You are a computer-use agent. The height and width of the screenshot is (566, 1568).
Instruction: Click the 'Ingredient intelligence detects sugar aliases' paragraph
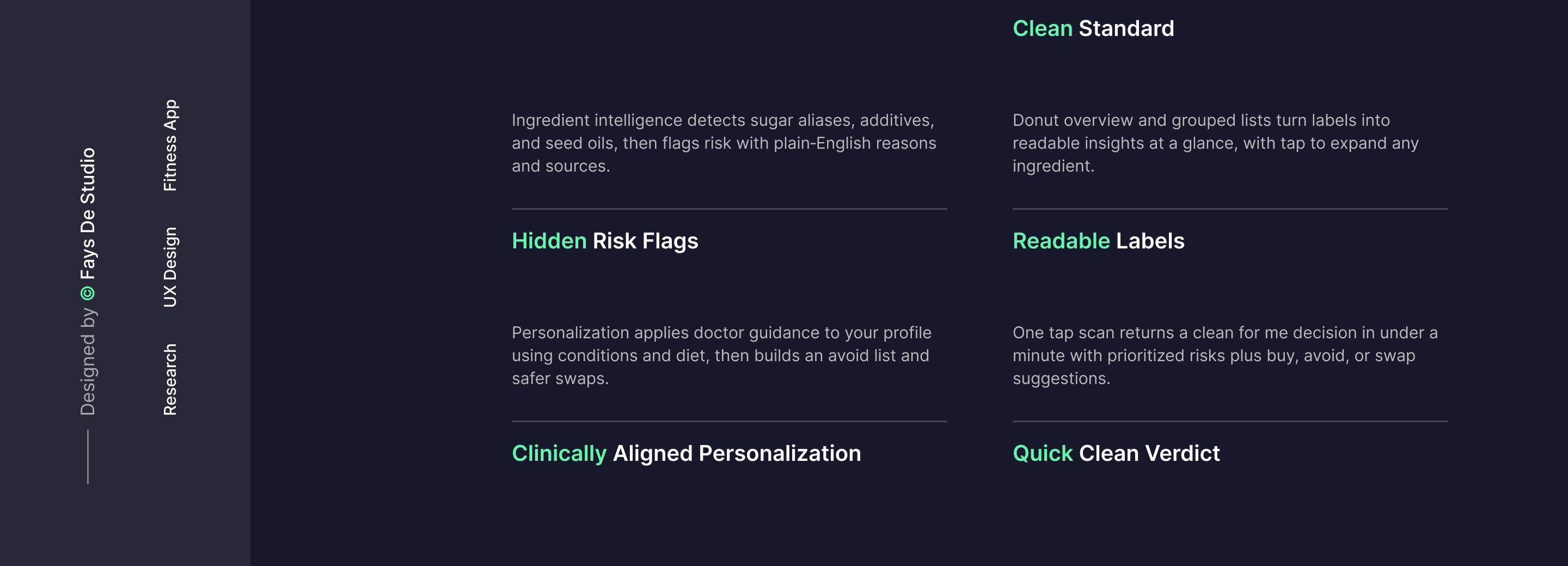click(724, 143)
